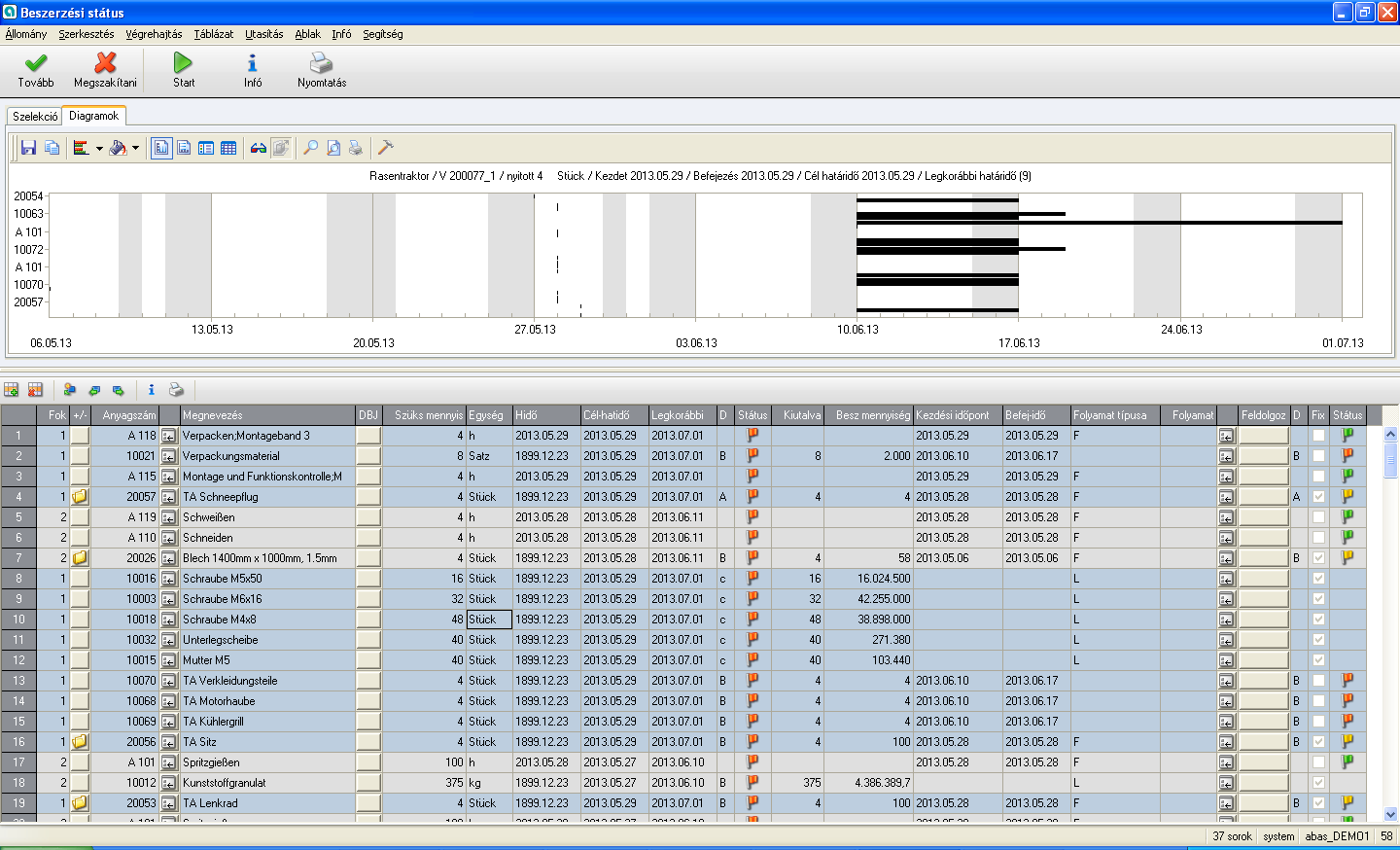This screenshot has width=1400, height=850.
Task: Click the +/- button in row 1
Action: (80, 436)
